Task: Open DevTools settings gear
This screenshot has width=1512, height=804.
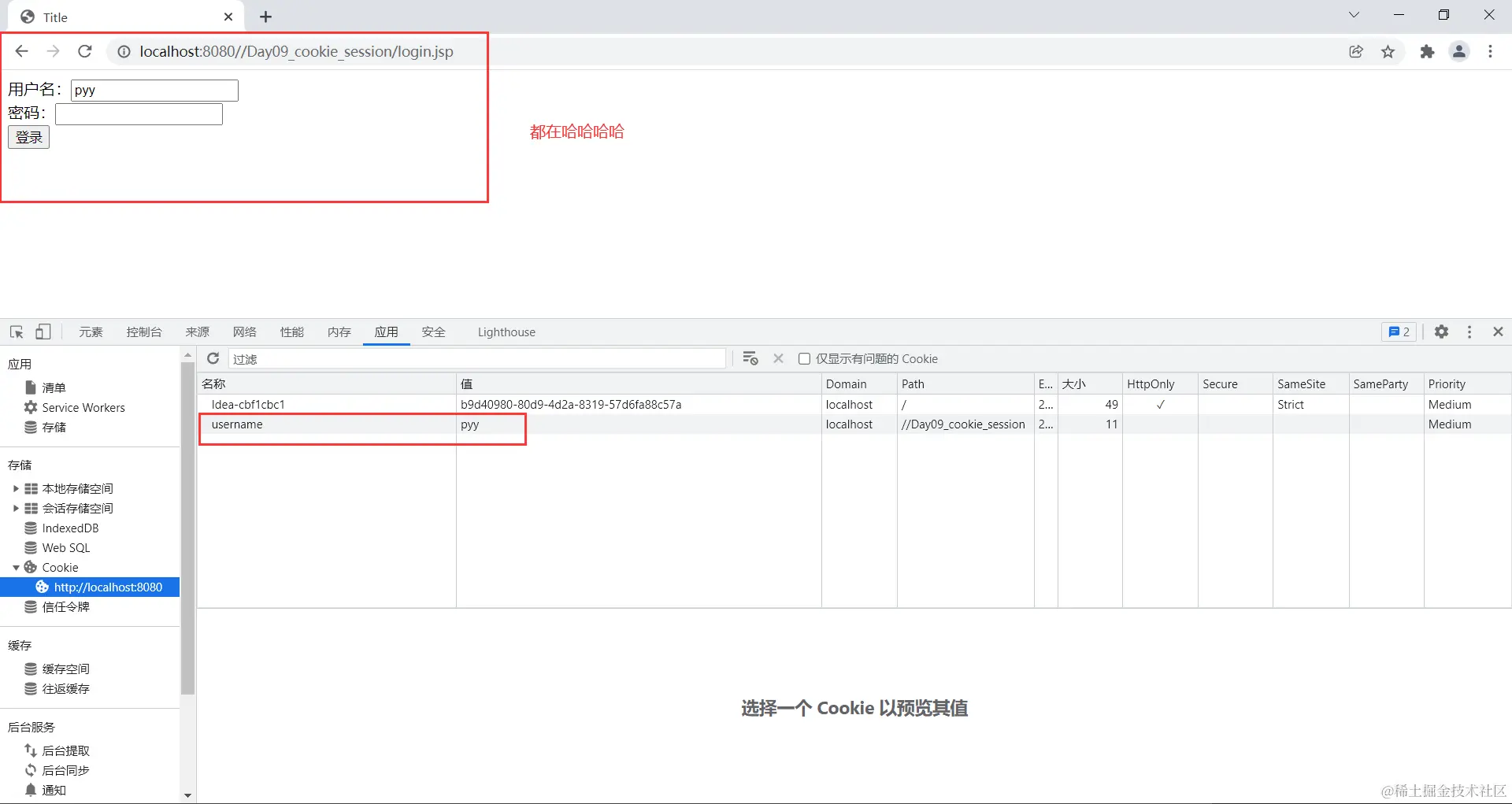Action: 1441,332
